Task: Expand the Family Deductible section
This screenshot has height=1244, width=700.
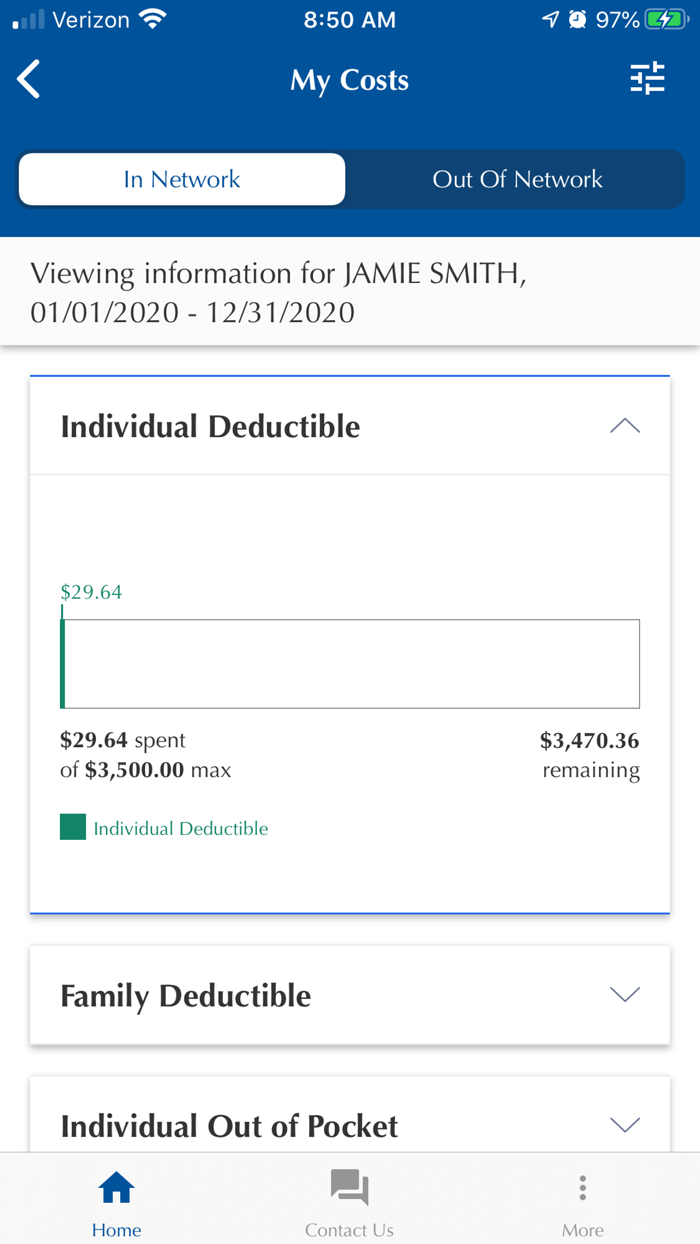Action: click(x=624, y=995)
